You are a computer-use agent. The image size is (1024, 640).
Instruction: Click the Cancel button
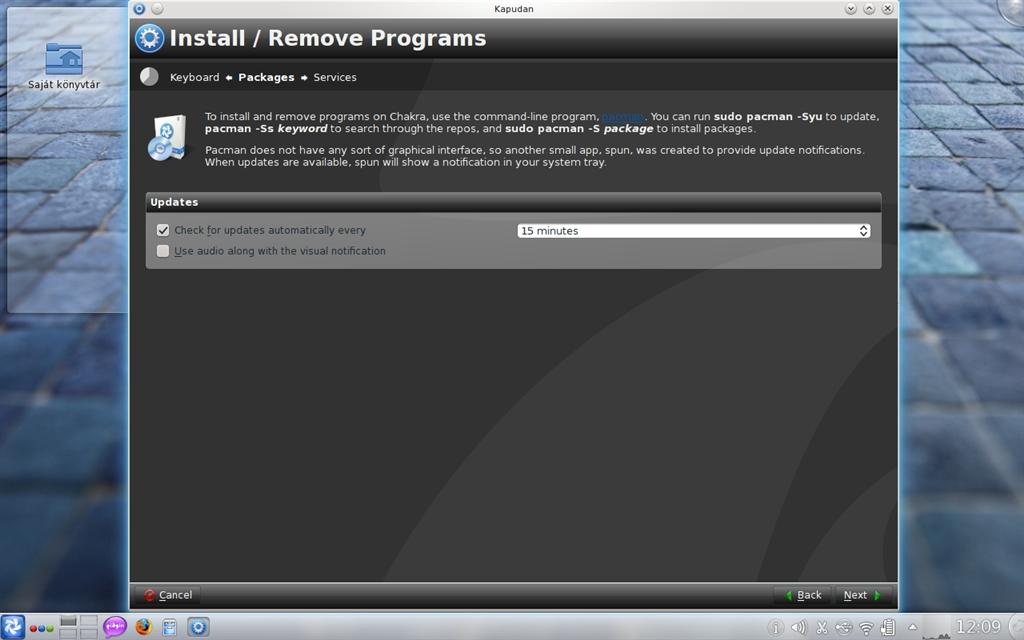[x=168, y=595]
